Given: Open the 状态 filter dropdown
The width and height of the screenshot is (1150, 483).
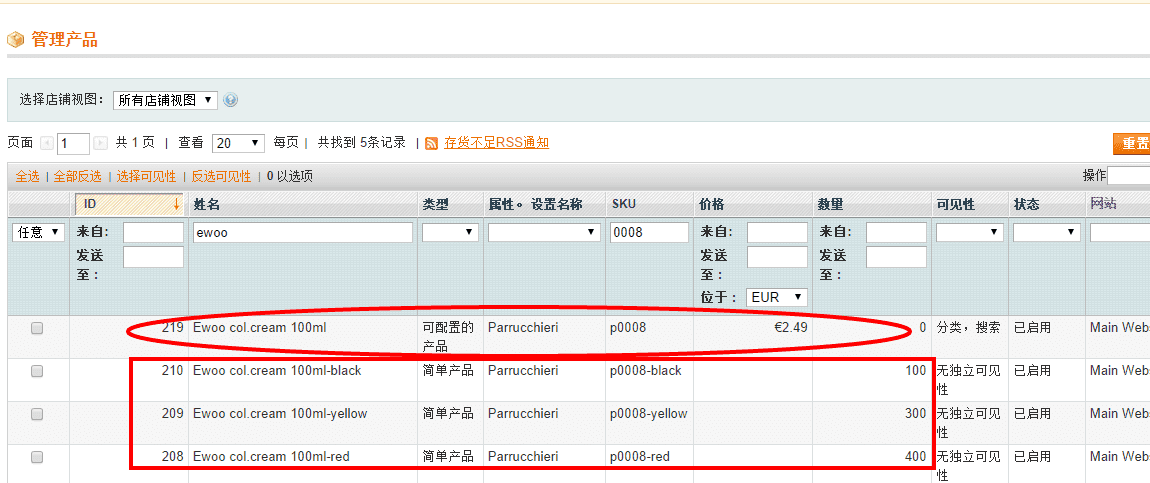Looking at the screenshot, I should [1047, 232].
